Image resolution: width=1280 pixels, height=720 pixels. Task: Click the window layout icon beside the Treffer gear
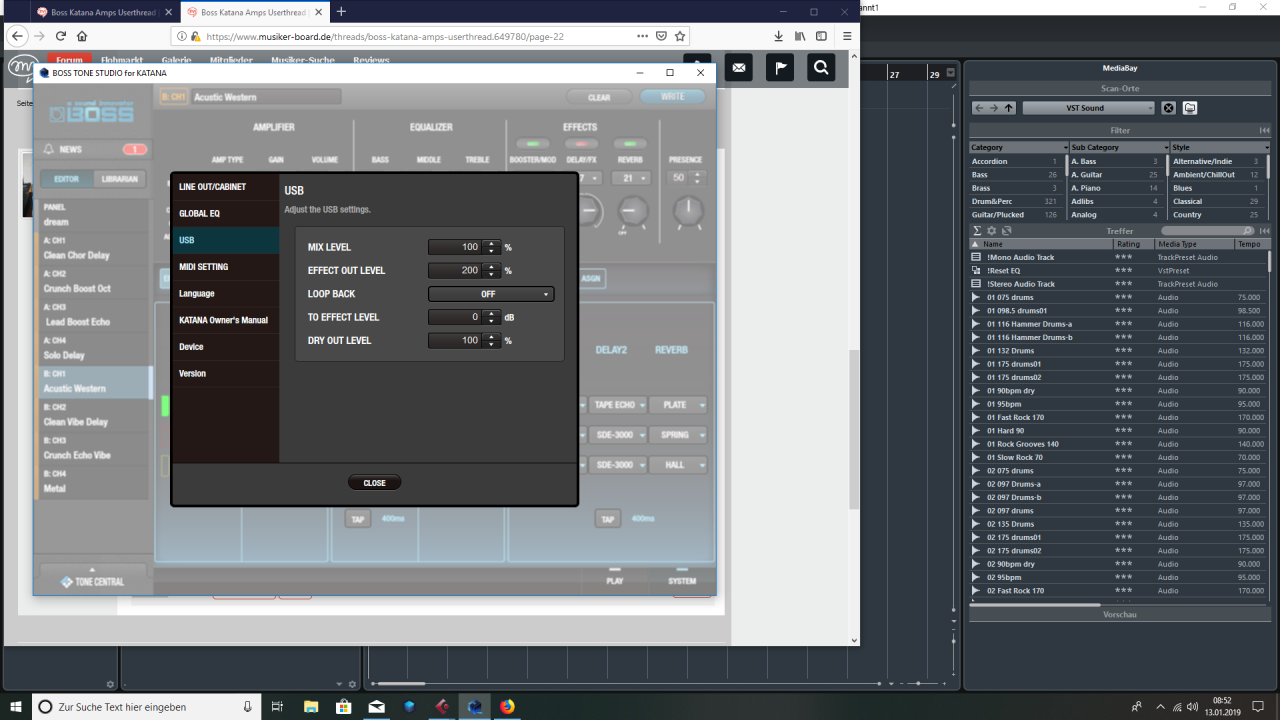(x=1007, y=231)
